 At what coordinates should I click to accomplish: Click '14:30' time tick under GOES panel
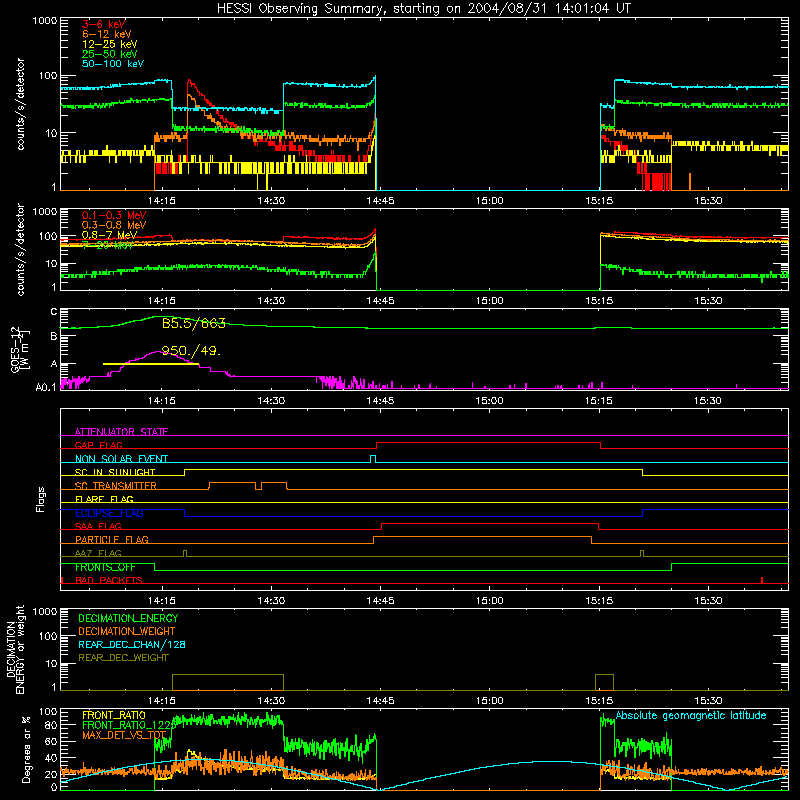271,401
